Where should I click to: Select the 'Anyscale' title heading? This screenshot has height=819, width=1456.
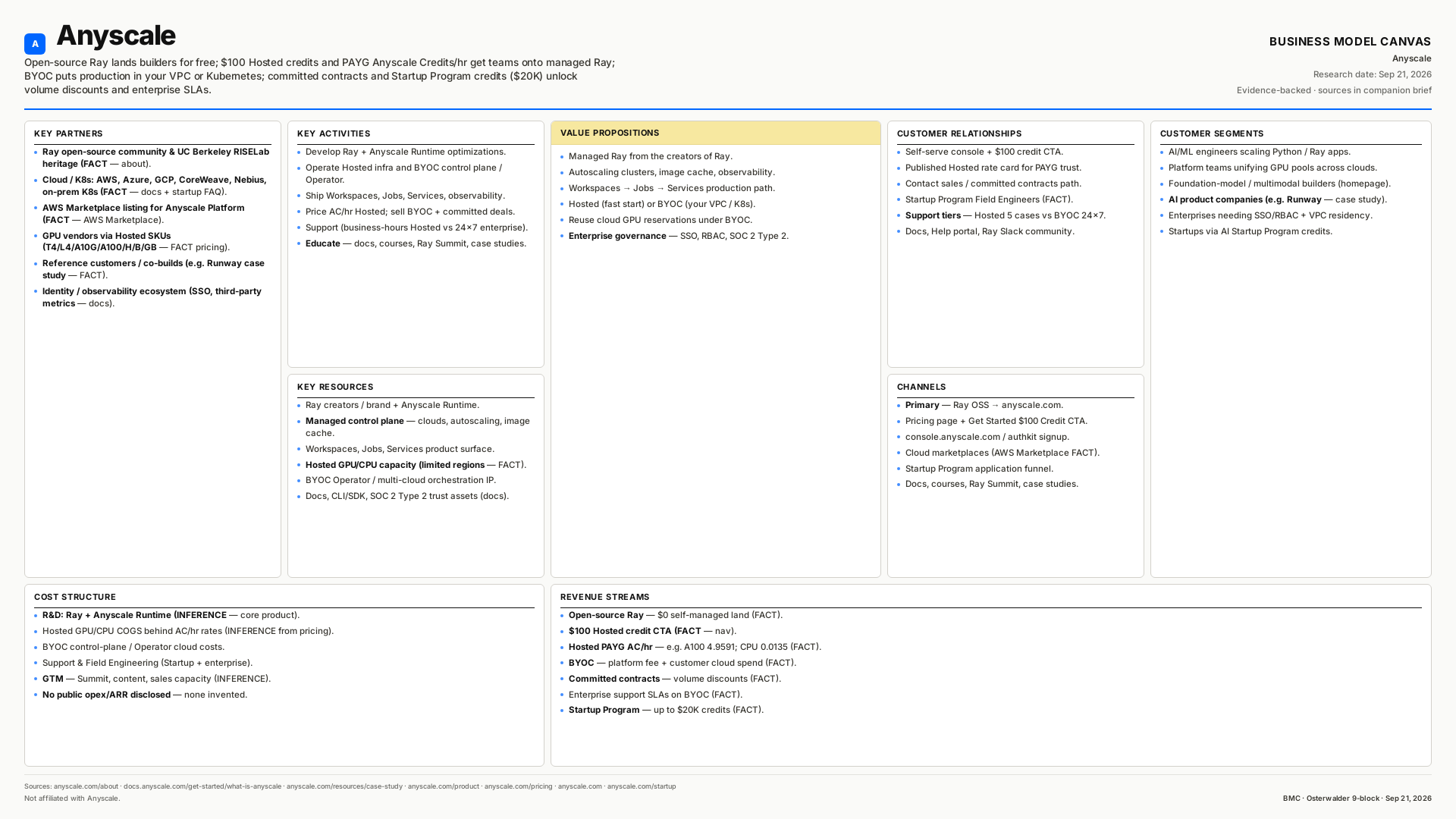click(116, 36)
